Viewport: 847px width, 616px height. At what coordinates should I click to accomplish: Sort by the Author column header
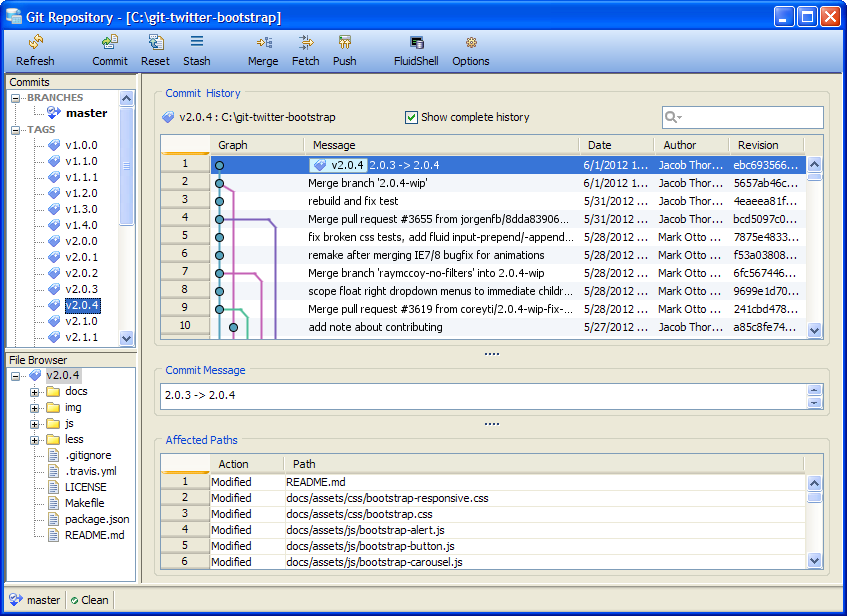(692, 145)
